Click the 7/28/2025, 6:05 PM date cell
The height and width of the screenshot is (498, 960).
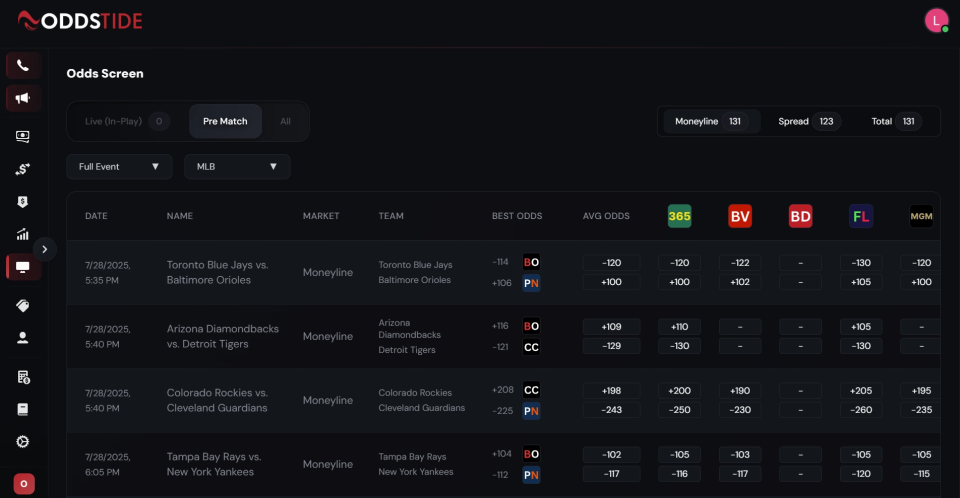pyautogui.click(x=108, y=464)
